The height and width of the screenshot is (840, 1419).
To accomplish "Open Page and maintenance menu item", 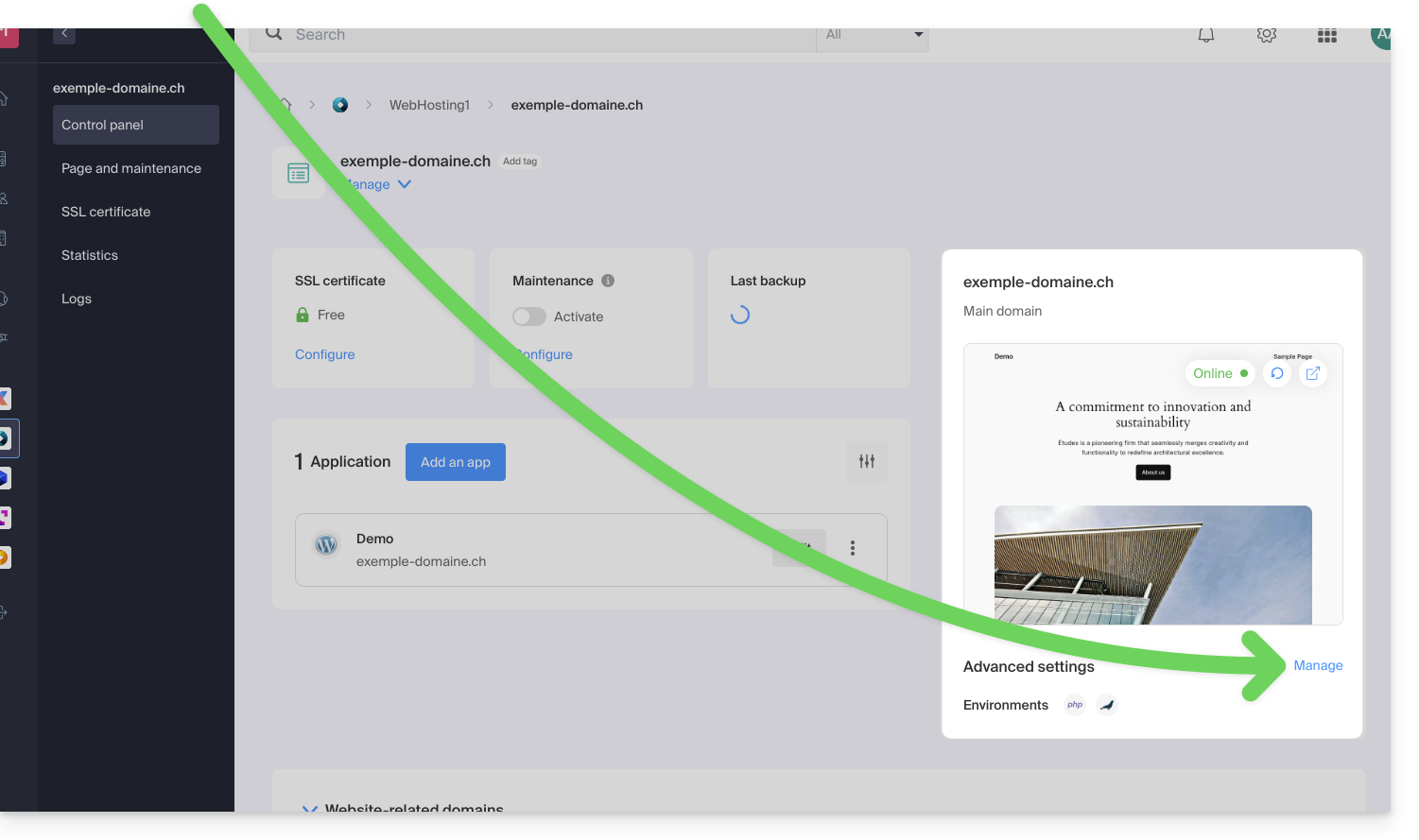I will point(131,168).
